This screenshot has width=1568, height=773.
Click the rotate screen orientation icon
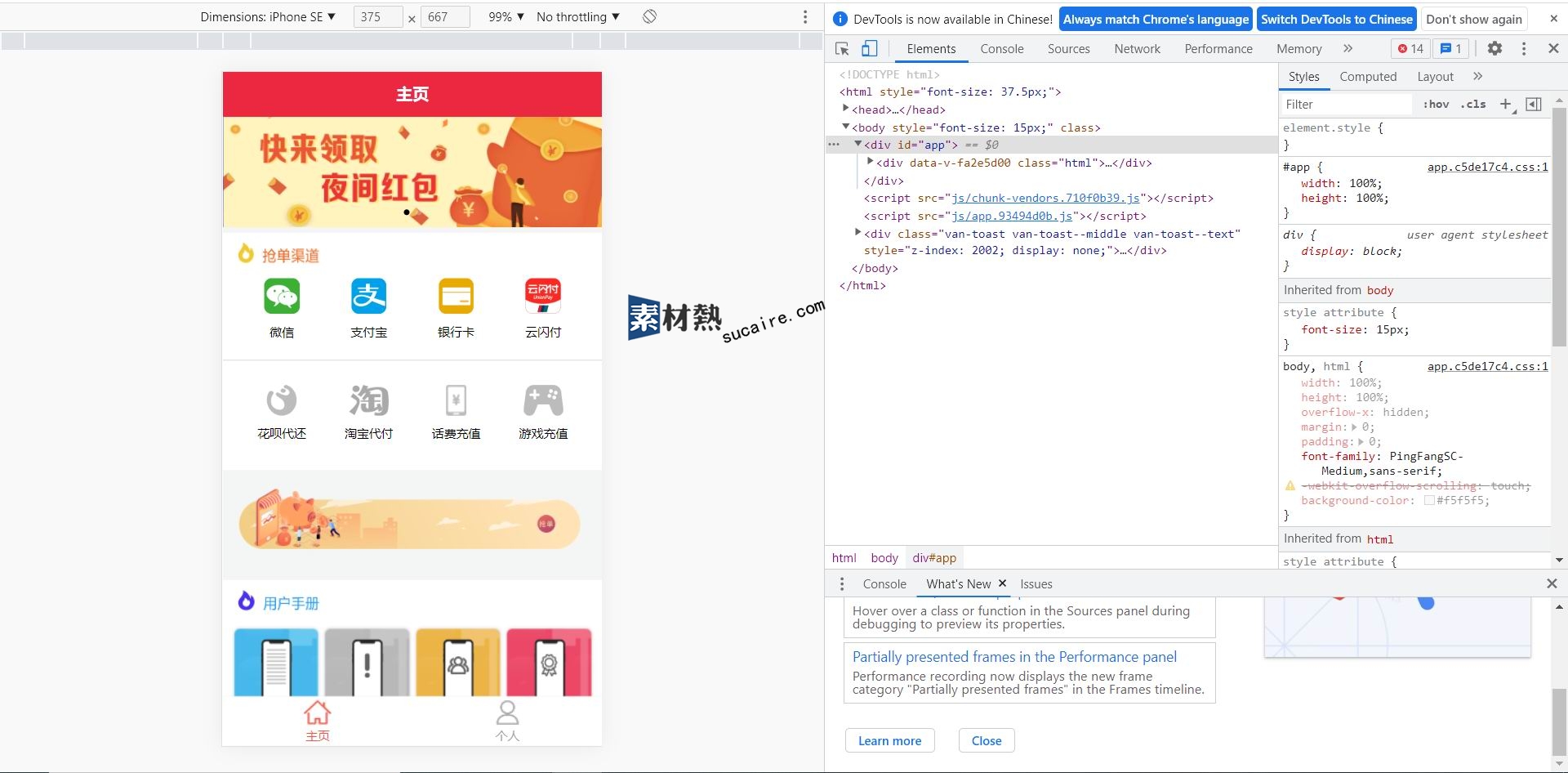[649, 17]
